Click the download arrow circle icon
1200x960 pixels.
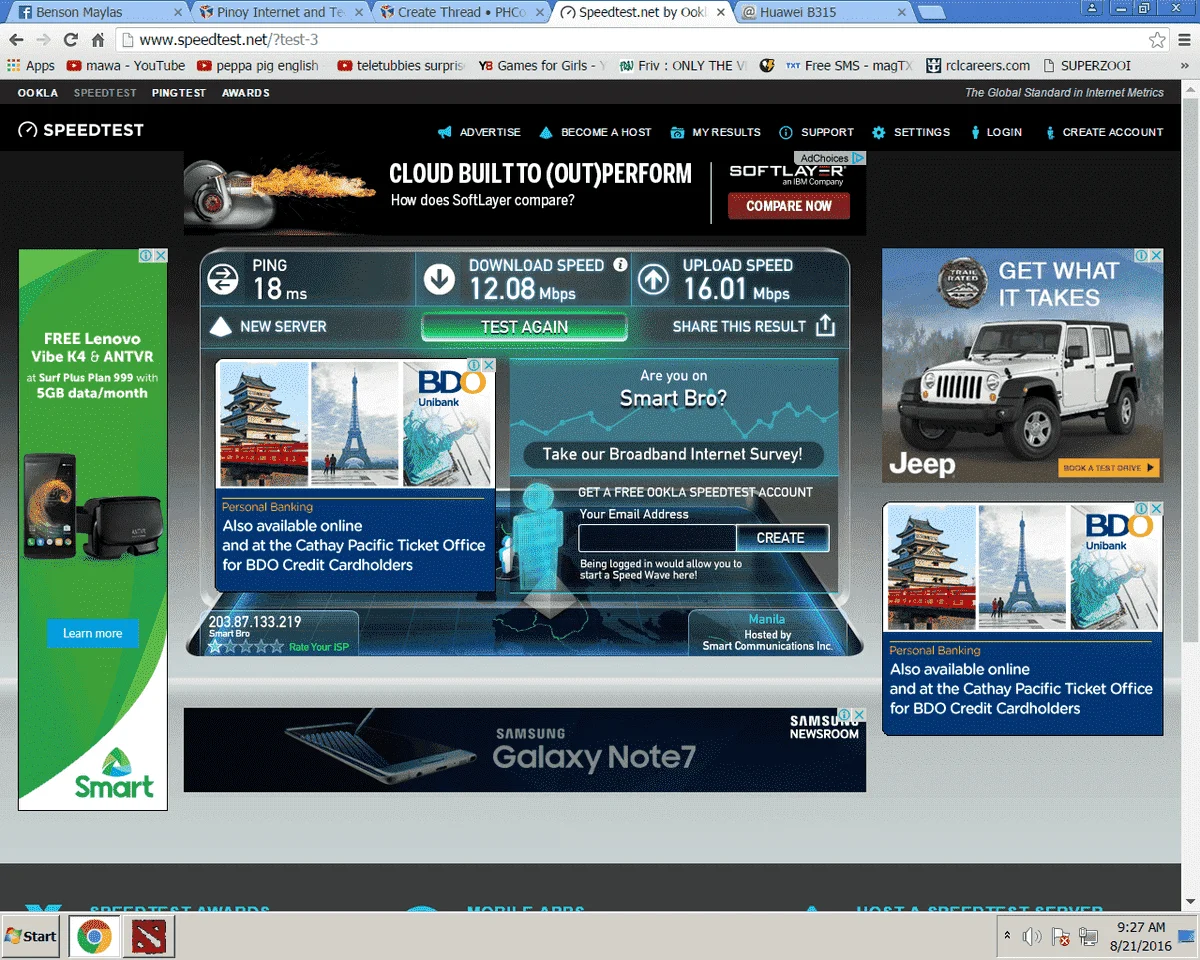click(x=440, y=279)
